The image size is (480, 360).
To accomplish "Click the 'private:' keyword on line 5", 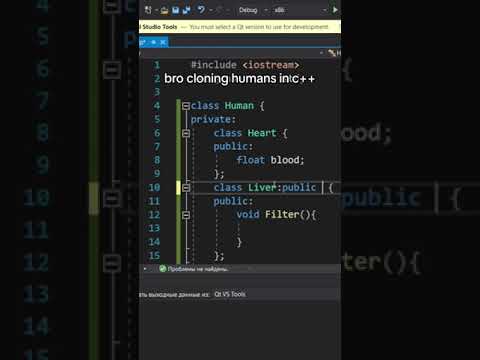I will click(213, 120).
